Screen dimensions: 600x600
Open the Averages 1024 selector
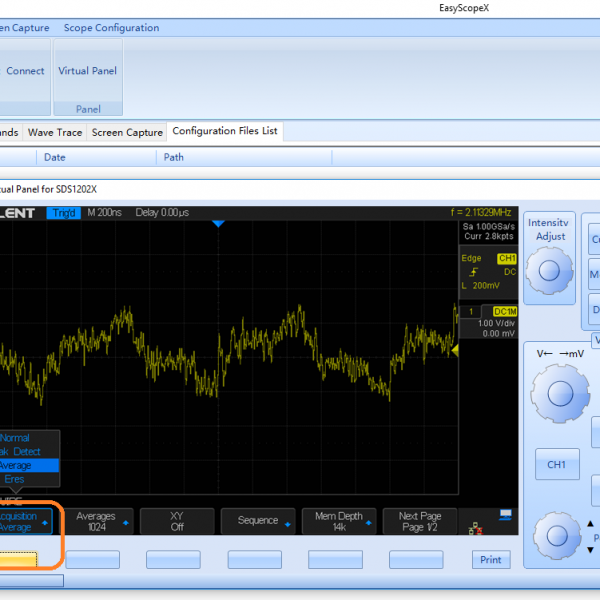coord(99,521)
